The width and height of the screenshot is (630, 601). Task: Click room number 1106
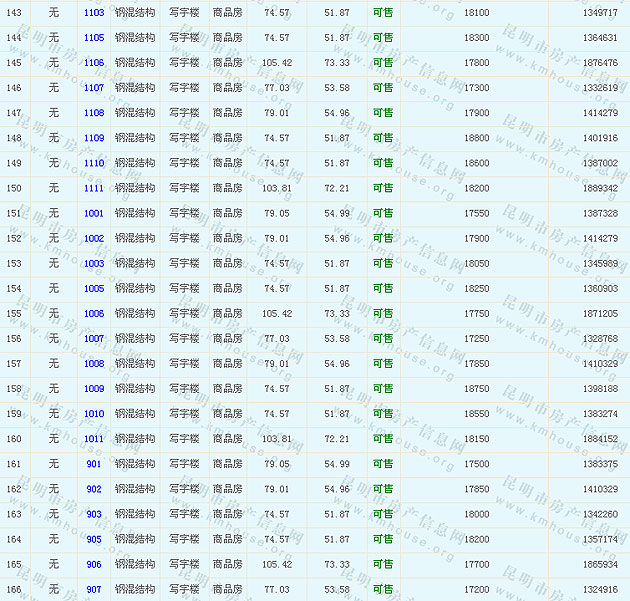[x=94, y=63]
